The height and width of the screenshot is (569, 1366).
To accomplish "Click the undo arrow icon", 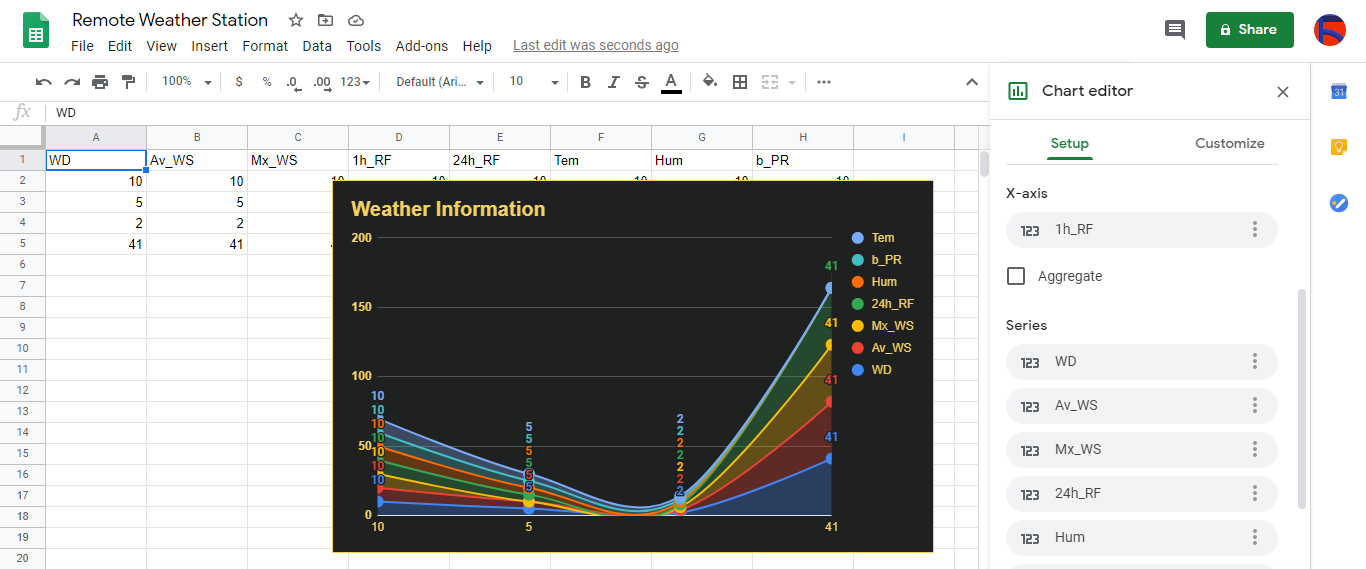I will (43, 82).
